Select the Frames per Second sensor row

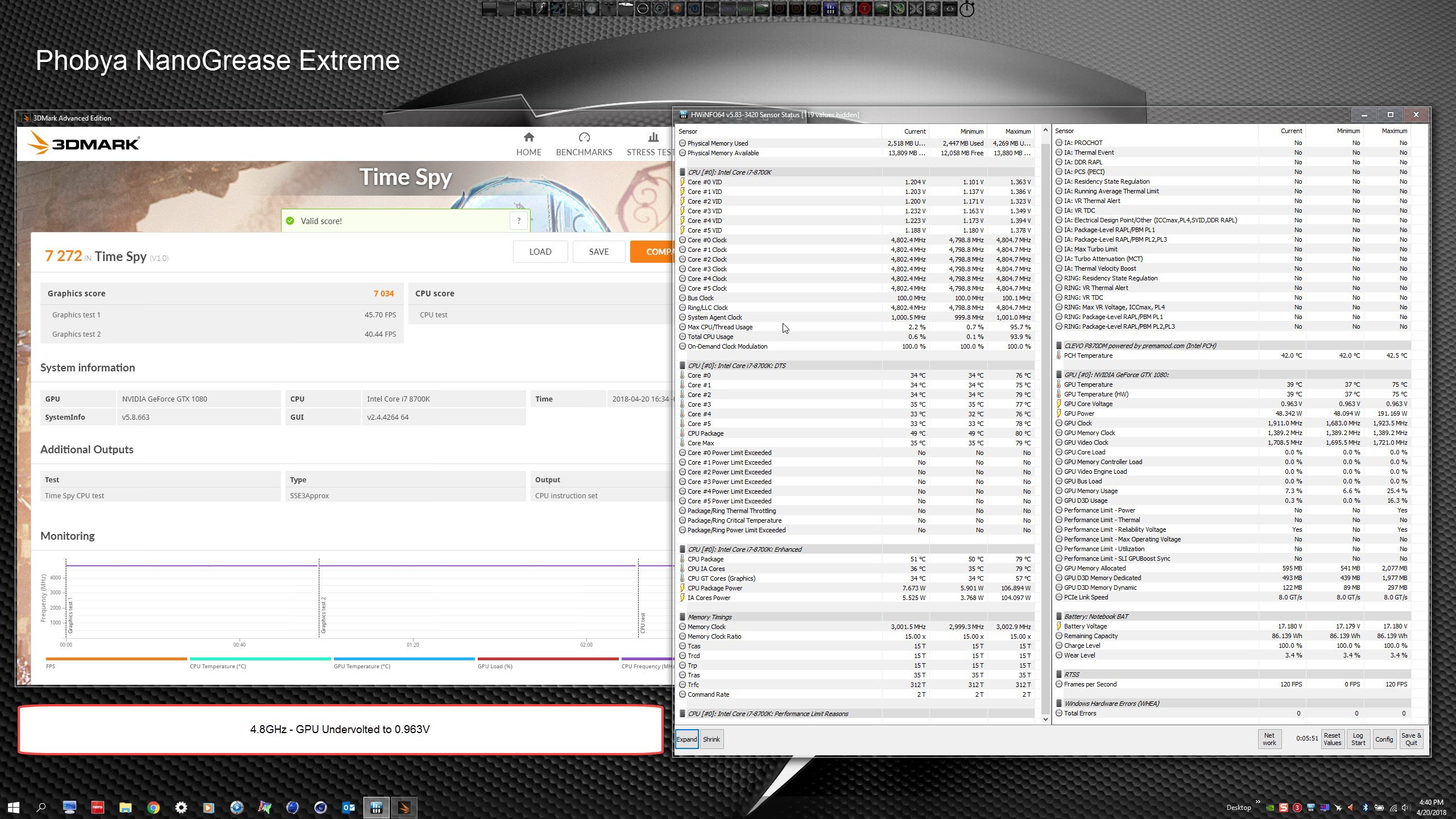pos(1232,684)
